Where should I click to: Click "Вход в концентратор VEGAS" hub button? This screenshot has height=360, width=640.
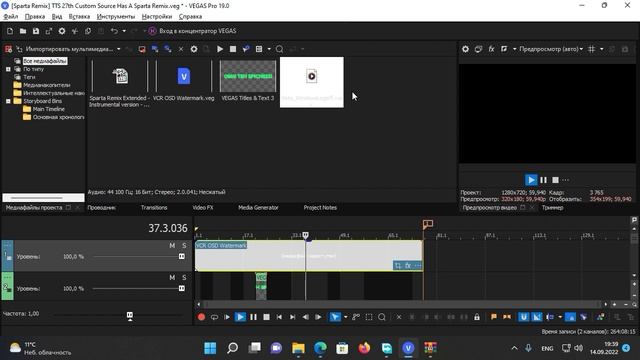tap(192, 31)
